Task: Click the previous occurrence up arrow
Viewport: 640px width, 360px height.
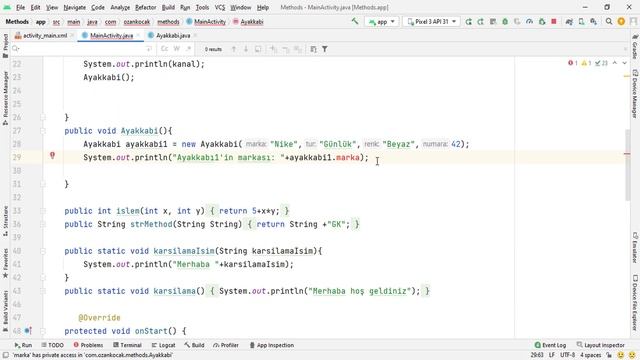Action: (234, 49)
